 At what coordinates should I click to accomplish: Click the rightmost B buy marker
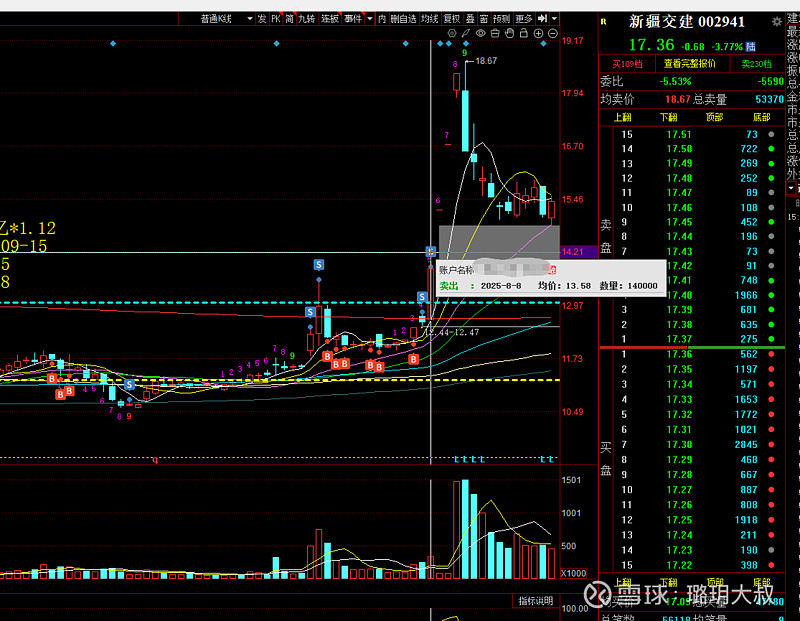[413, 359]
